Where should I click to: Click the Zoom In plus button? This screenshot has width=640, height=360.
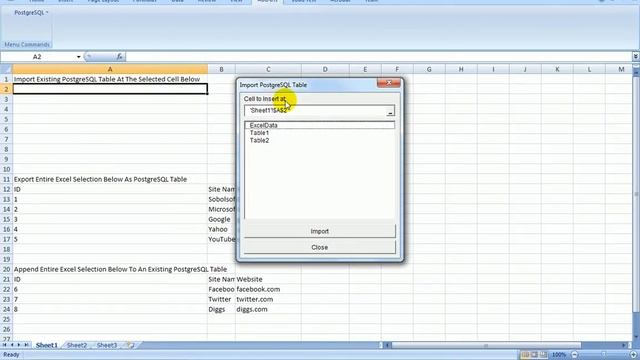click(633, 355)
